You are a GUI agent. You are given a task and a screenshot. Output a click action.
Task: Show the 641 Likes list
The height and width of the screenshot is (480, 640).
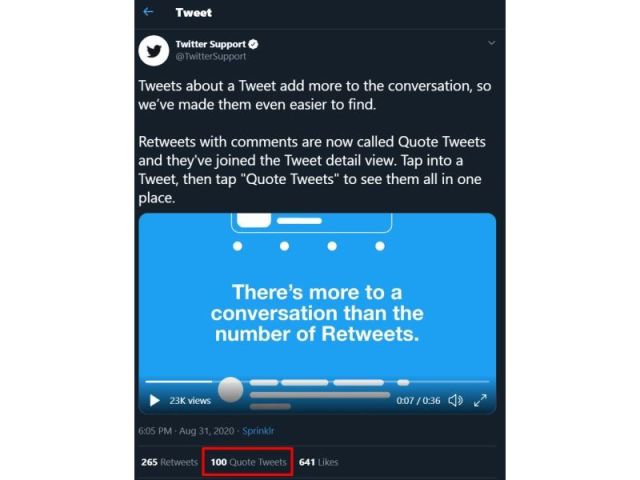(318, 462)
